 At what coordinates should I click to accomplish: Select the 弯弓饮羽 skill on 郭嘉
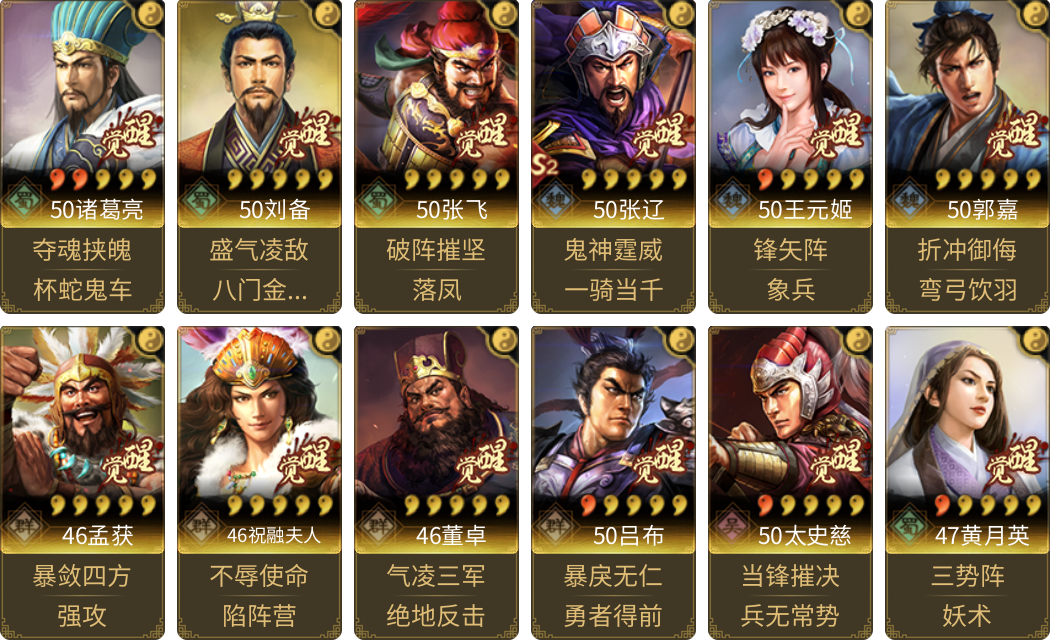click(x=968, y=290)
